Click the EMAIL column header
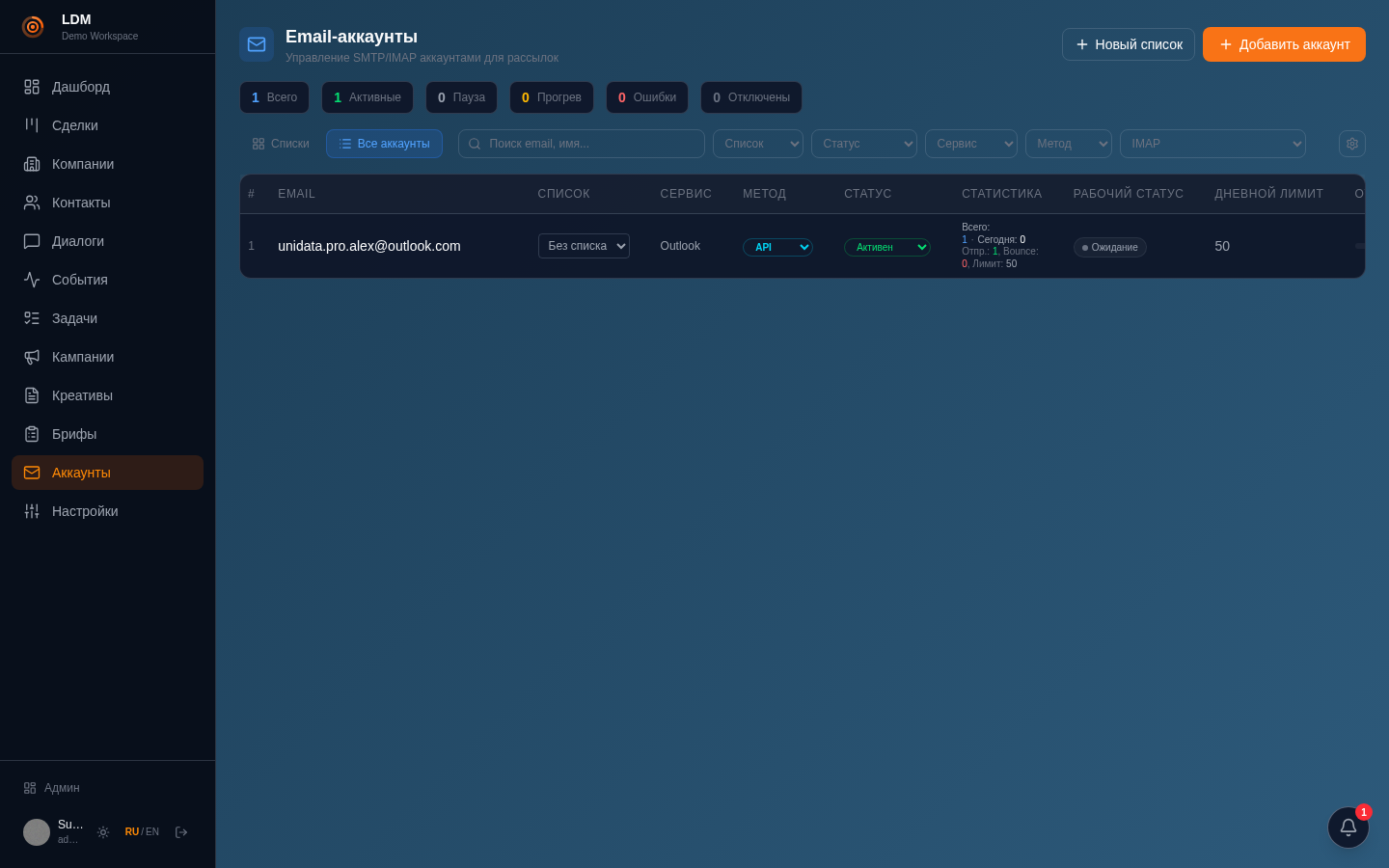This screenshot has width=1389, height=868. [x=297, y=194]
